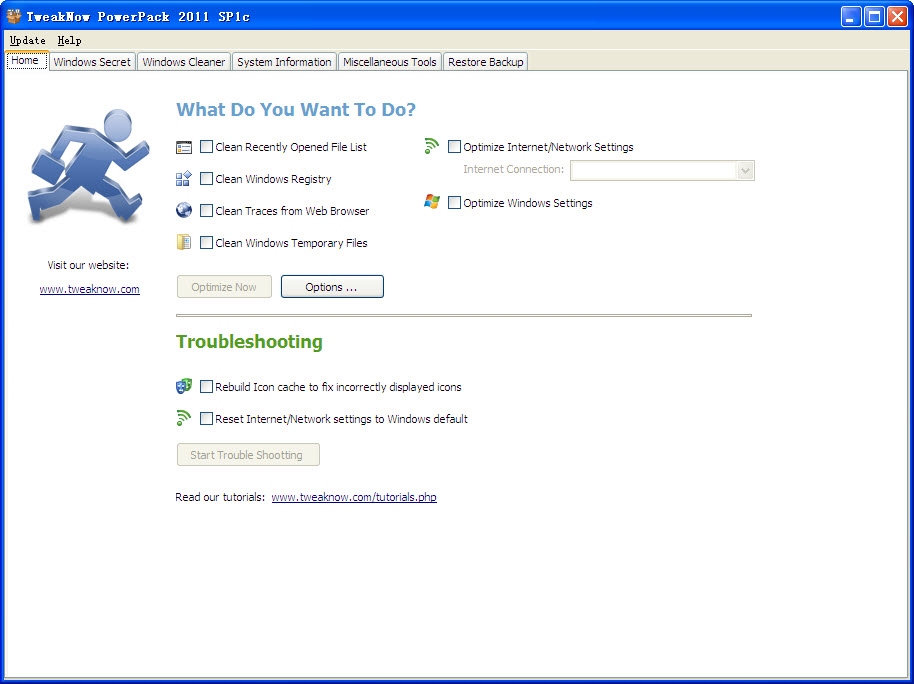Check Optimize Windows Settings option

(x=454, y=203)
